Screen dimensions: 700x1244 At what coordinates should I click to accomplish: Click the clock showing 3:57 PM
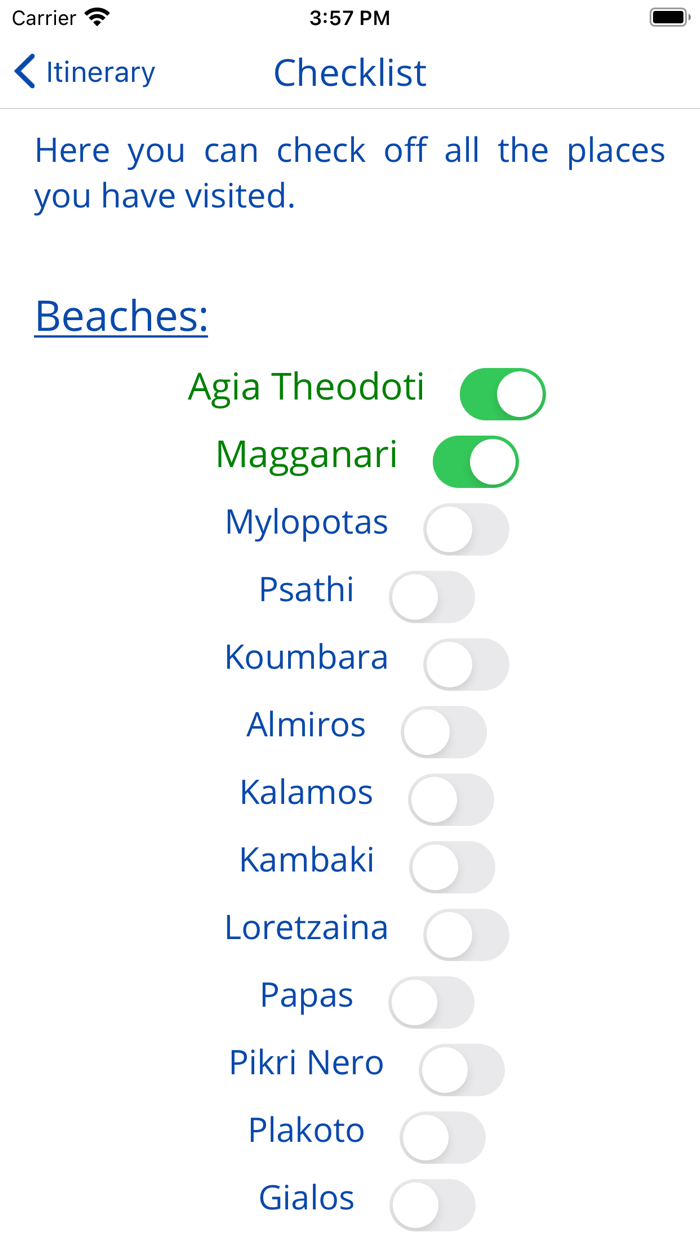pyautogui.click(x=350, y=17)
